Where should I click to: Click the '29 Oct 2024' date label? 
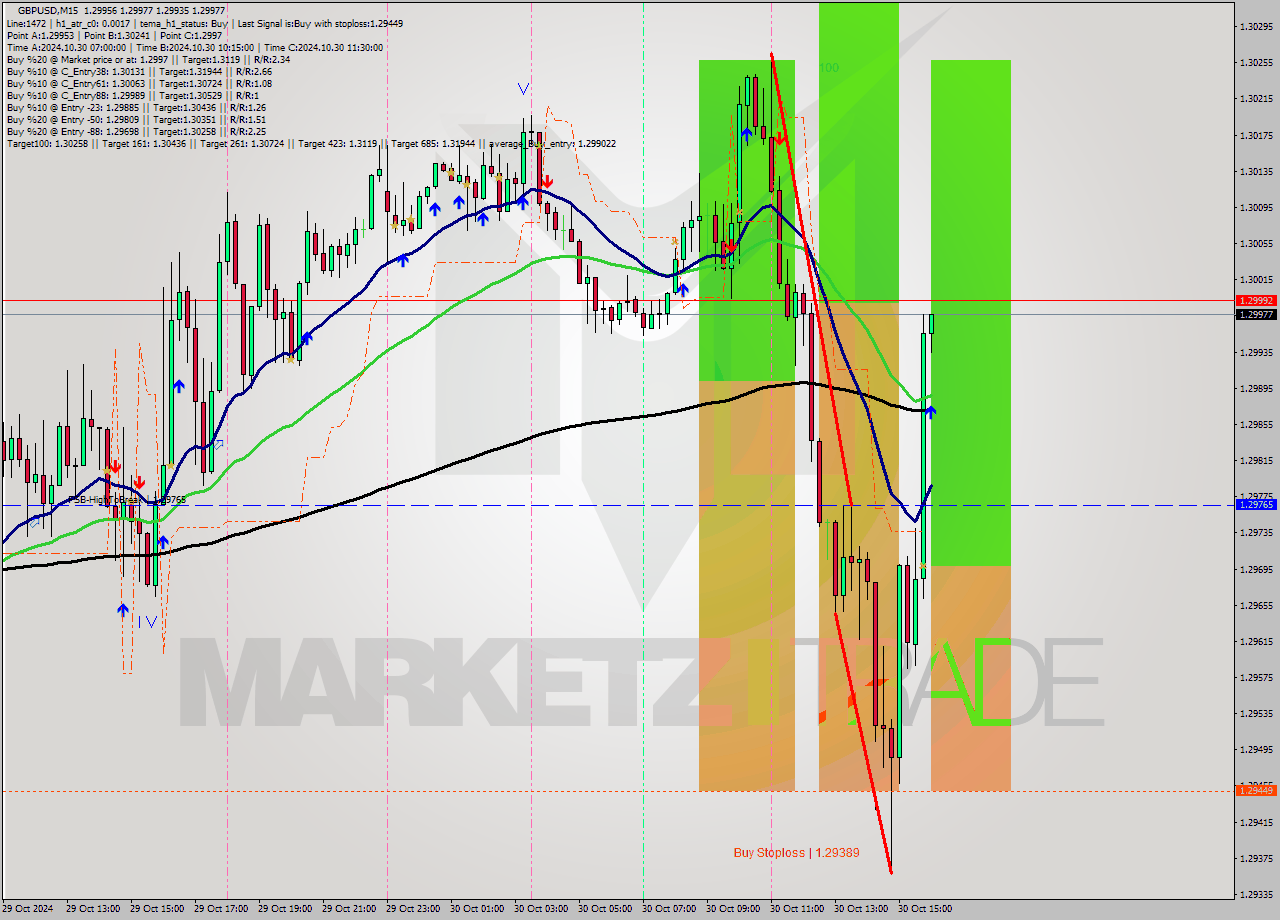coord(29,909)
